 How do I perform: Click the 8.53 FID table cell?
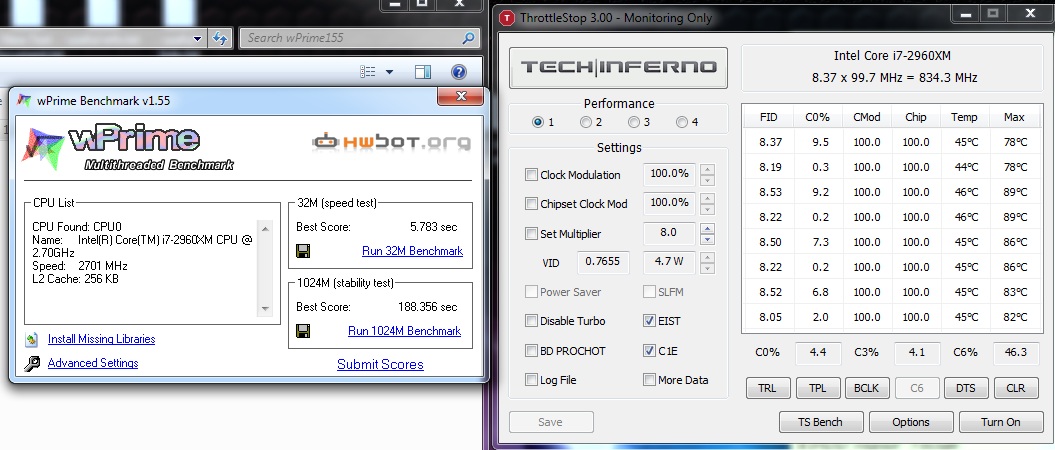pos(770,192)
